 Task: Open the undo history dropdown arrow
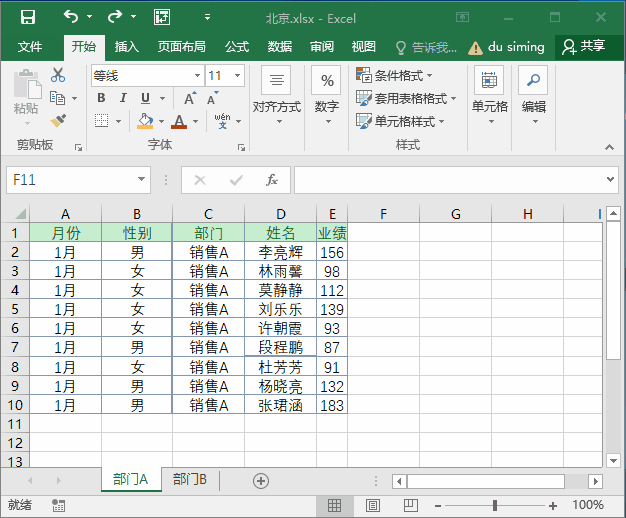pos(89,17)
